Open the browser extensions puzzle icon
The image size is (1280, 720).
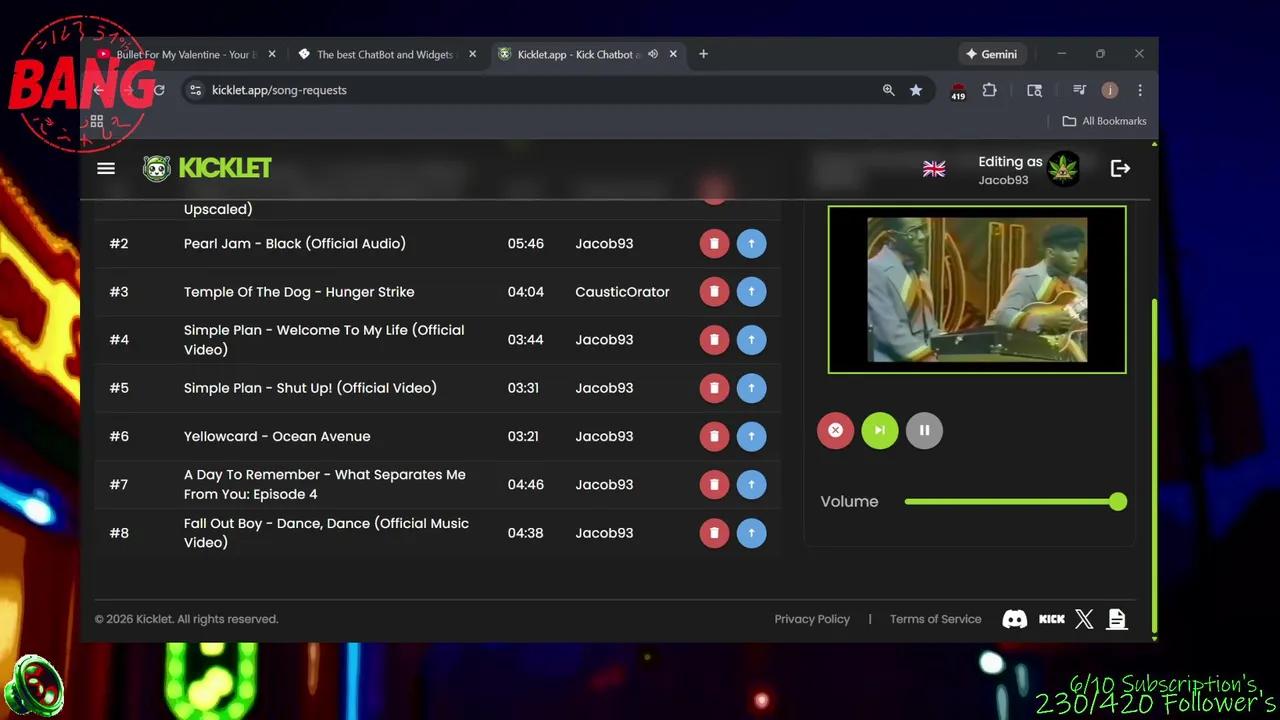click(x=989, y=90)
